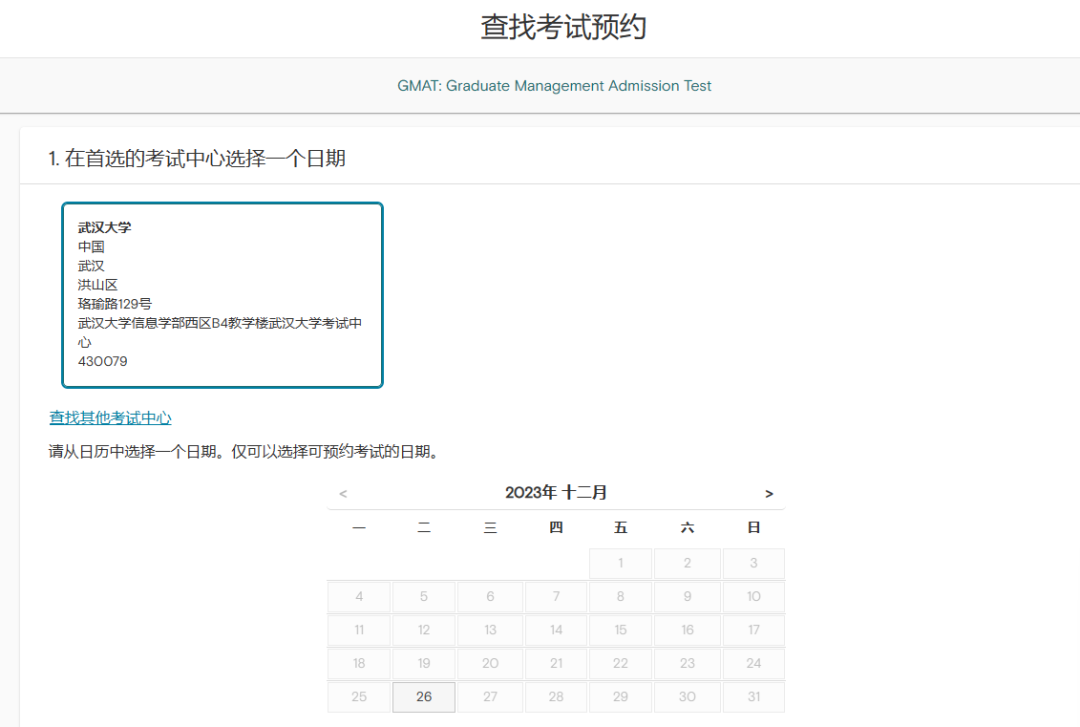Go to previous month in calendar
Image resolution: width=1080 pixels, height=727 pixels.
point(343,493)
